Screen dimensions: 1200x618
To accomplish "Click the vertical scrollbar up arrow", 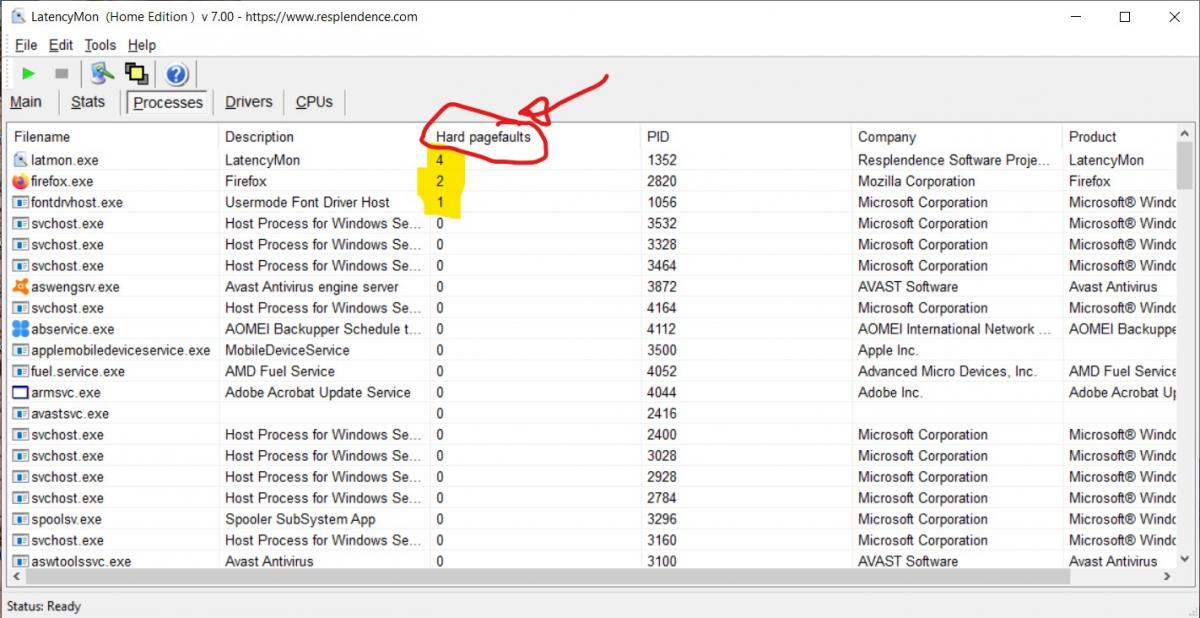I will pos(1185,134).
